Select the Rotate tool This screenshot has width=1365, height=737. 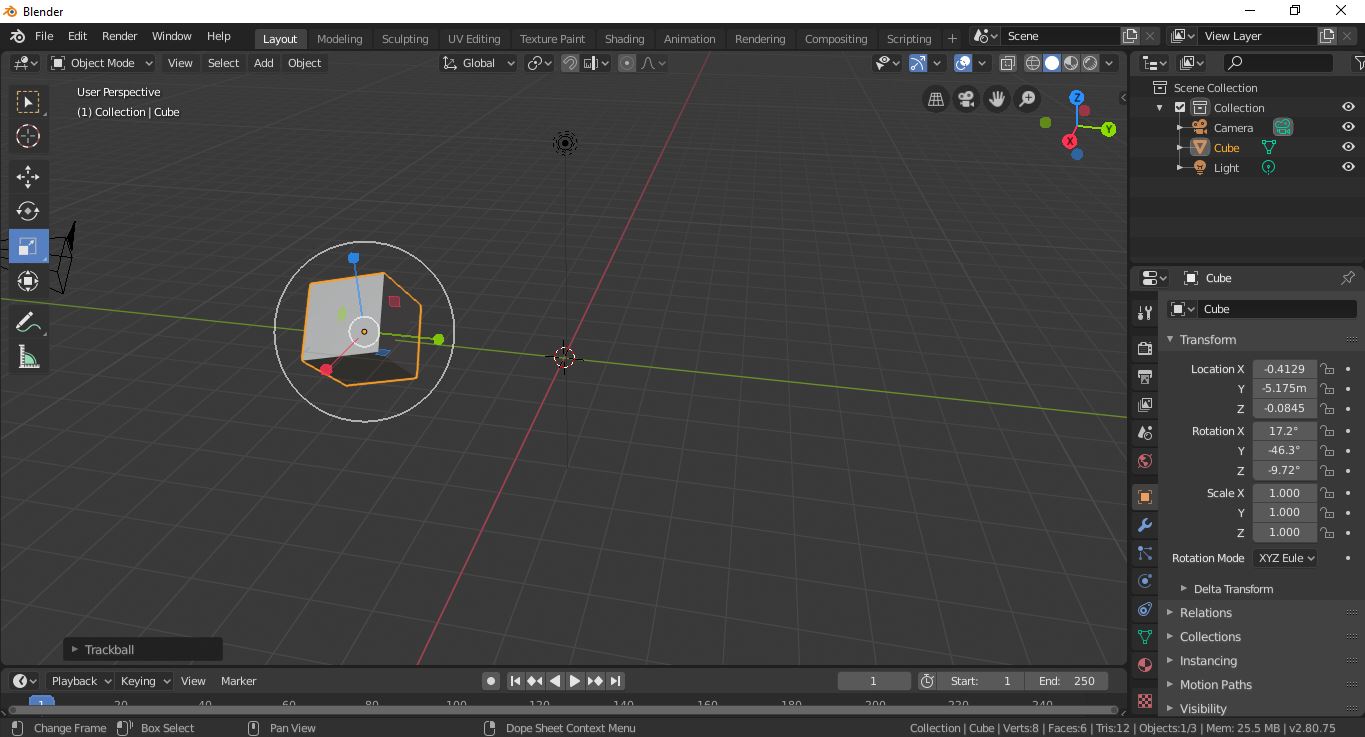click(x=27, y=211)
